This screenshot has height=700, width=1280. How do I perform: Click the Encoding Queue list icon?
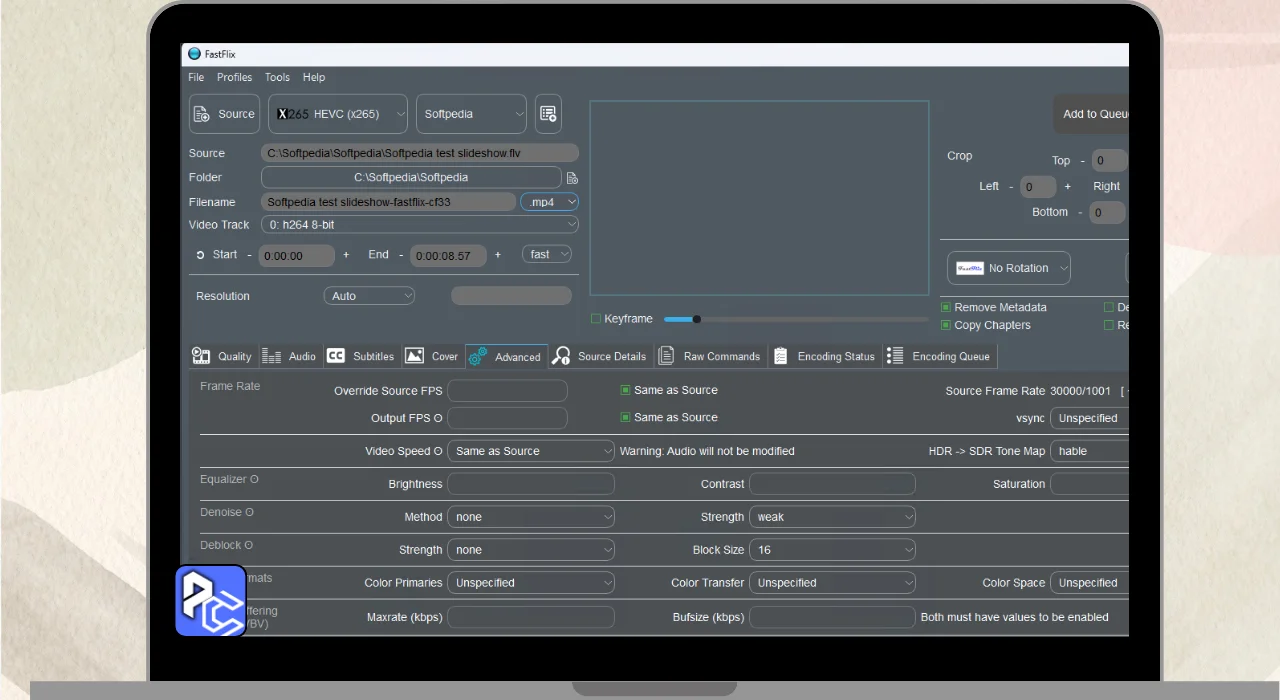click(x=895, y=356)
